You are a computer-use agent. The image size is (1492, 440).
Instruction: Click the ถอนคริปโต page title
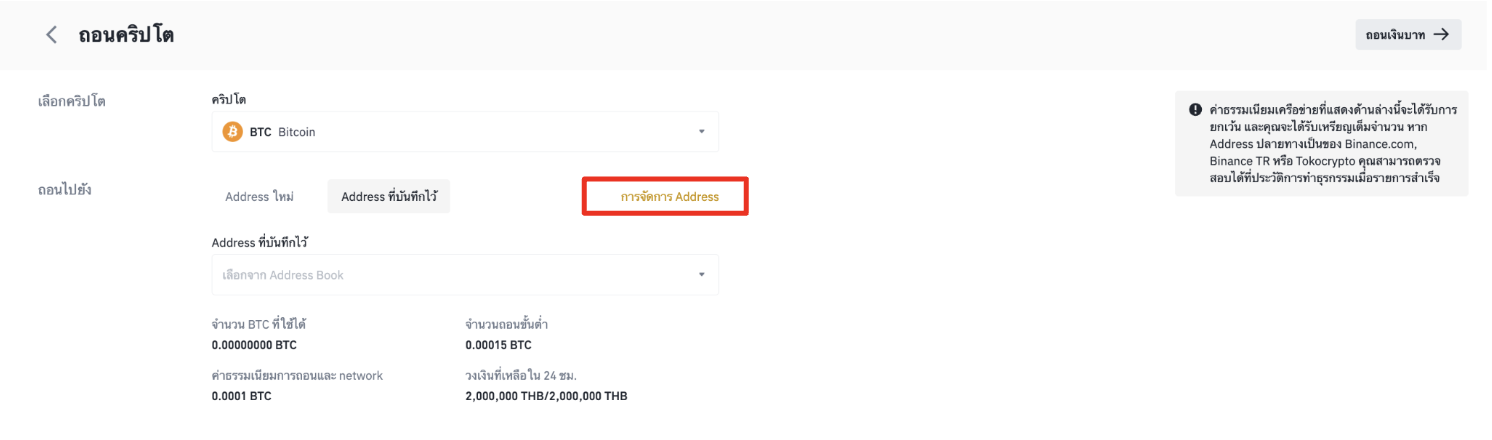click(127, 35)
